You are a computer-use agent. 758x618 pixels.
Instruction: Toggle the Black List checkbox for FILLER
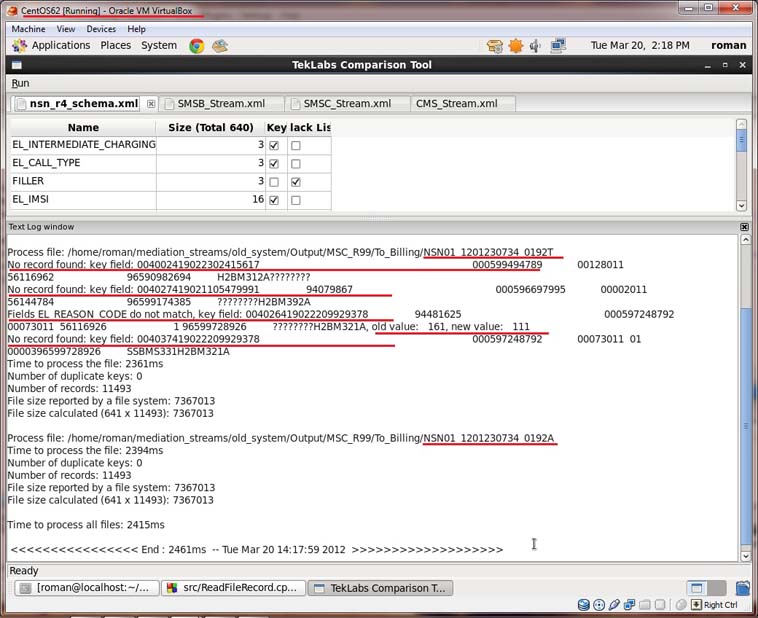tap(295, 182)
